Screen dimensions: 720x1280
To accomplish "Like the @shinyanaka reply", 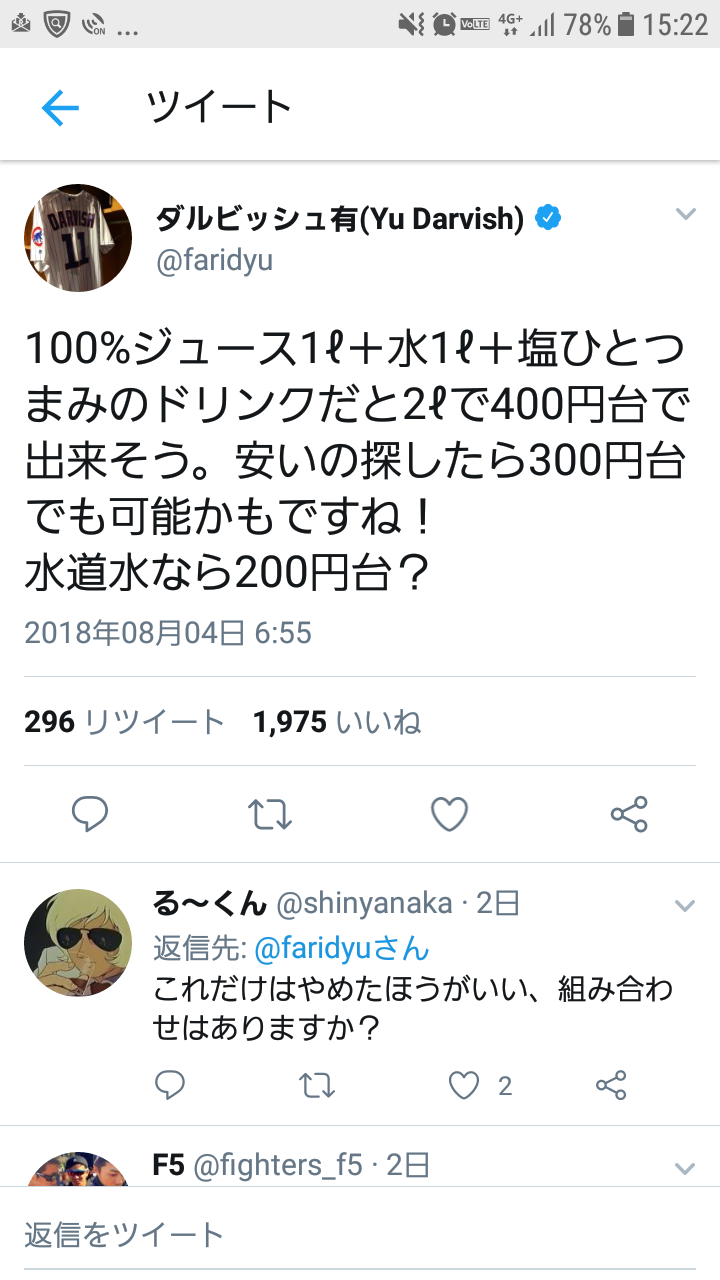I will (x=464, y=1085).
